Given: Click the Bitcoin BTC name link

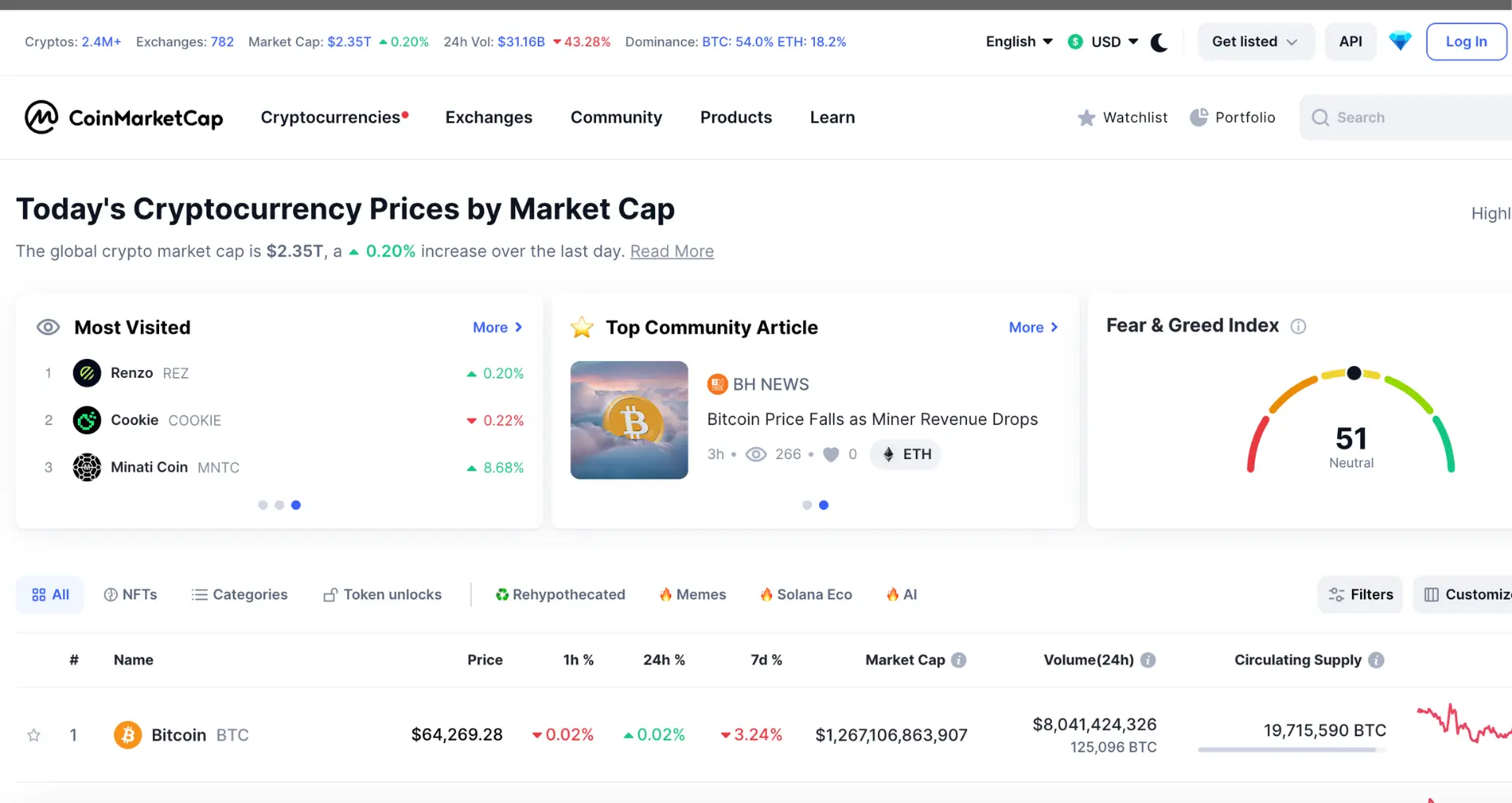Looking at the screenshot, I should pos(200,735).
